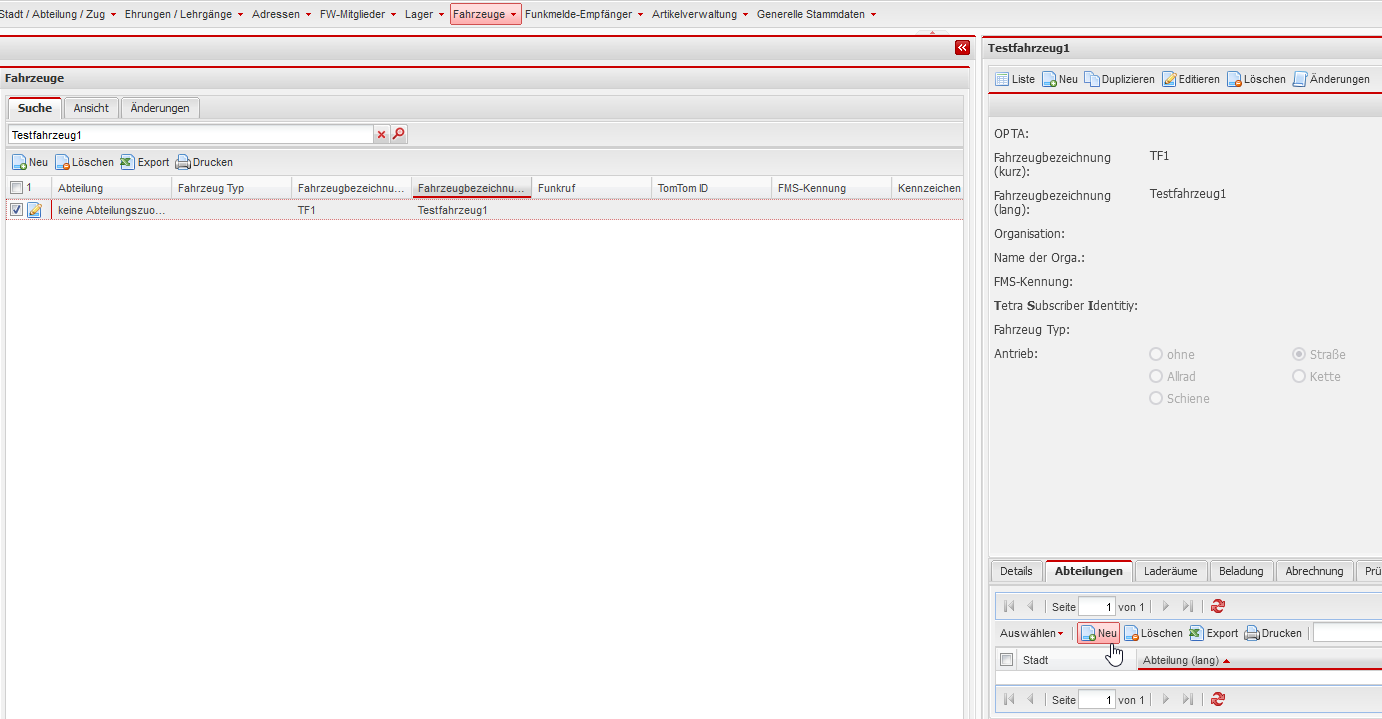This screenshot has width=1382, height=719.
Task: Open the Laderäume tab
Action: (x=1170, y=571)
